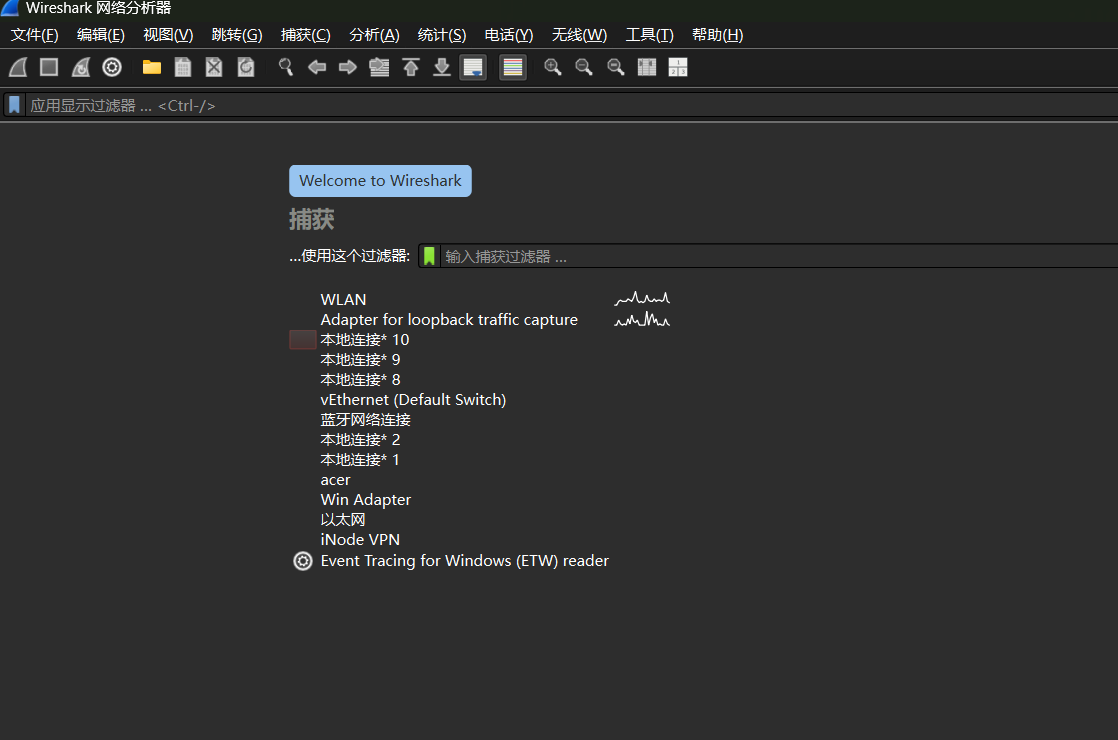Save the capture file
The image size is (1118, 740).
(183, 67)
